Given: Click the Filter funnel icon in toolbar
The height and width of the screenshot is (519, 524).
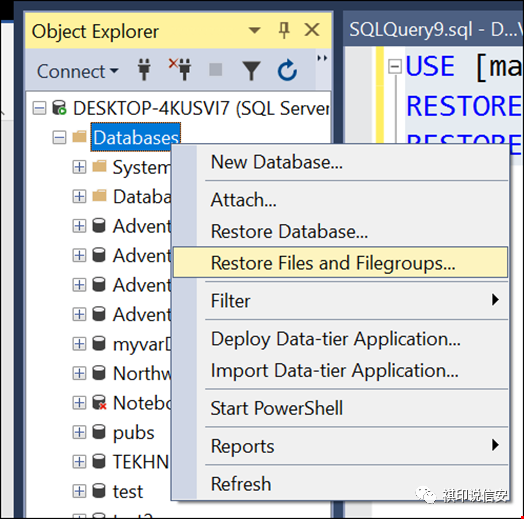Looking at the screenshot, I should (251, 71).
